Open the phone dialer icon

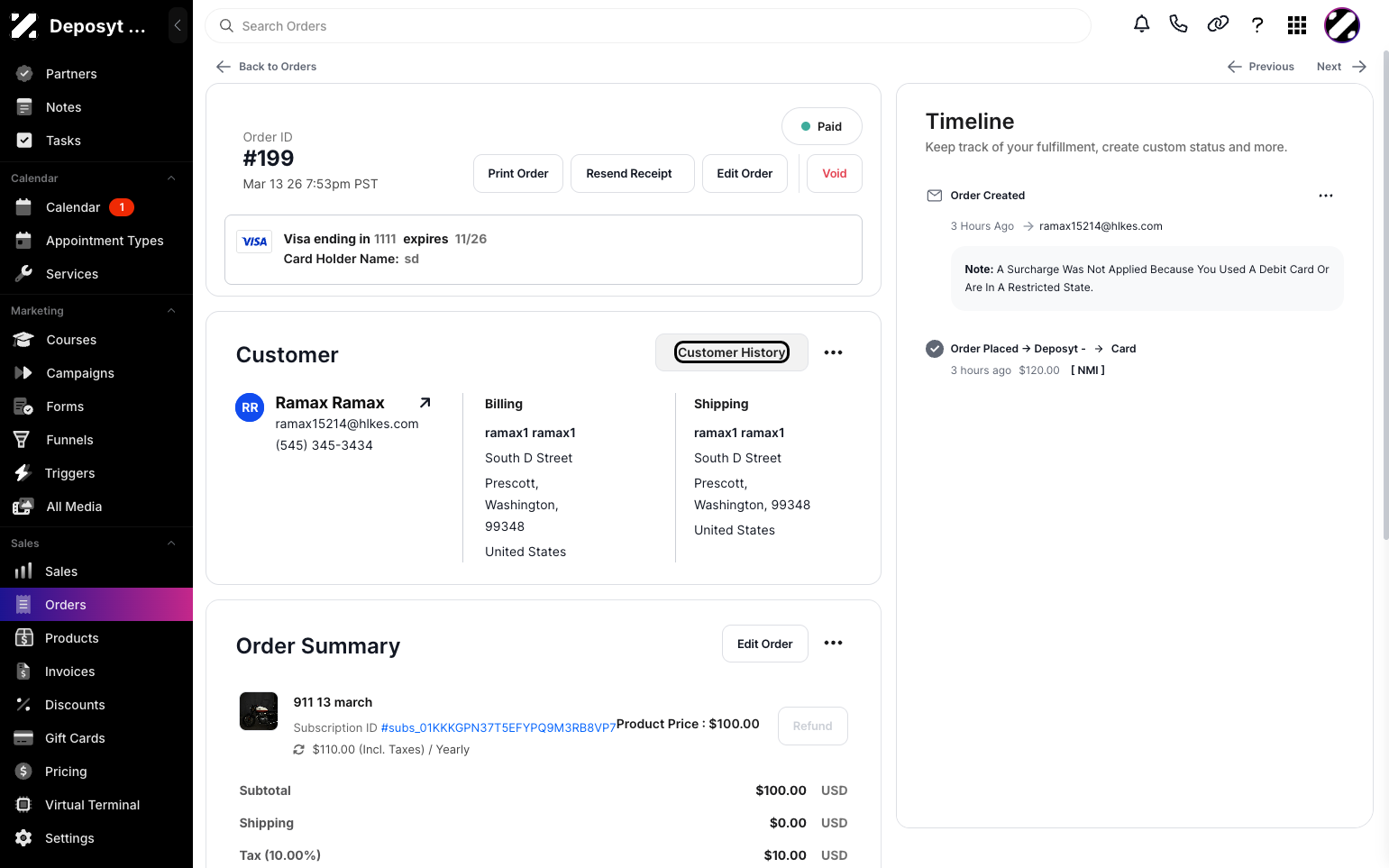coord(1178,24)
